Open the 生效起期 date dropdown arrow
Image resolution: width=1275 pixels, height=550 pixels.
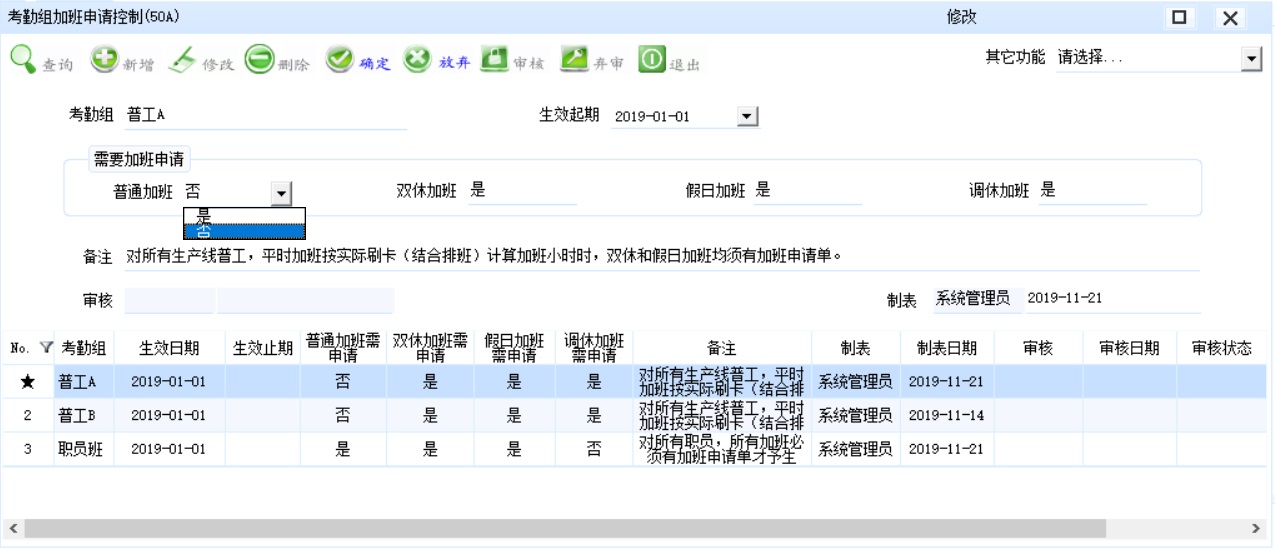[x=745, y=117]
